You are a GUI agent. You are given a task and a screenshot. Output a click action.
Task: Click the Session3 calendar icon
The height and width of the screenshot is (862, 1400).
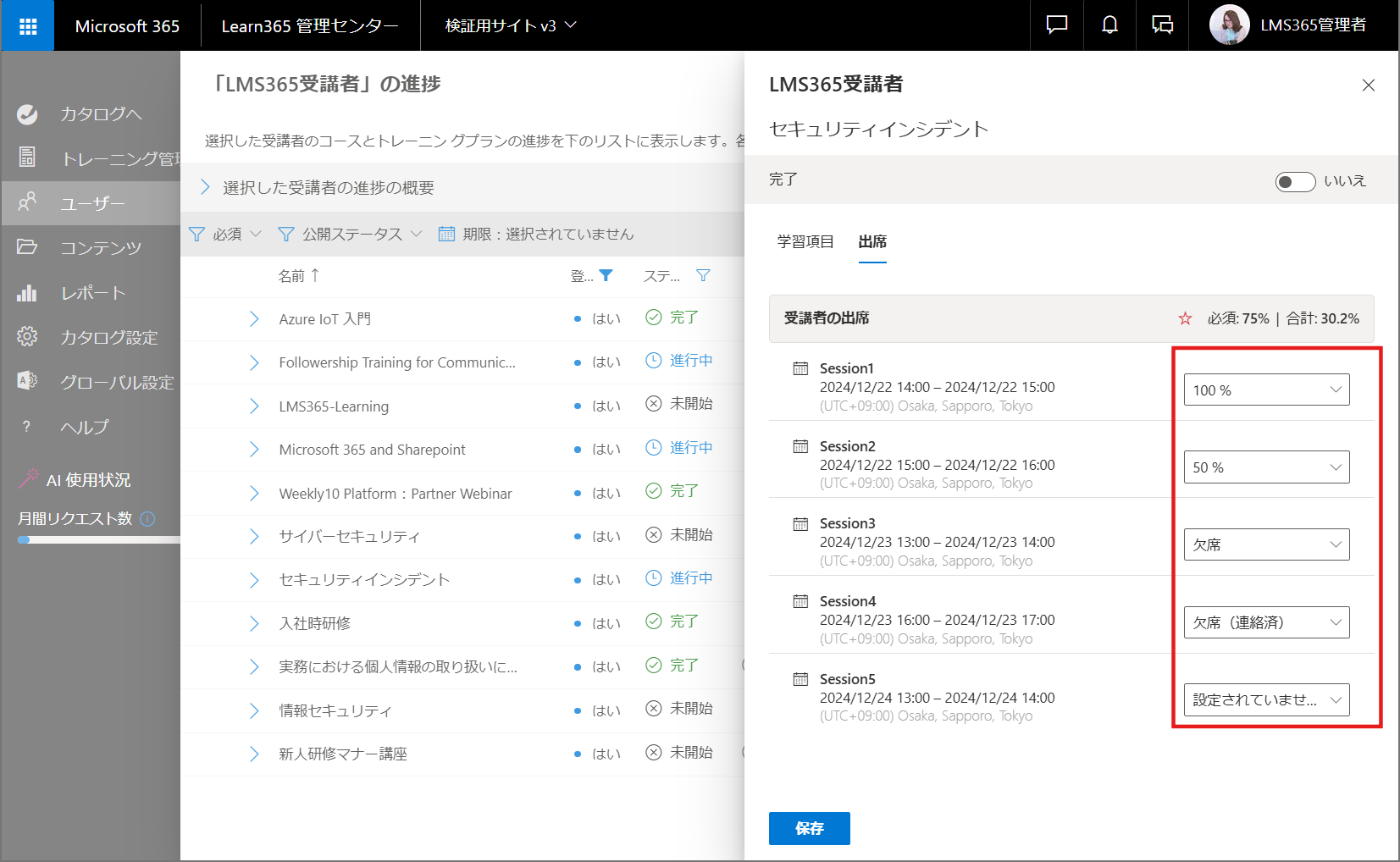tap(800, 523)
